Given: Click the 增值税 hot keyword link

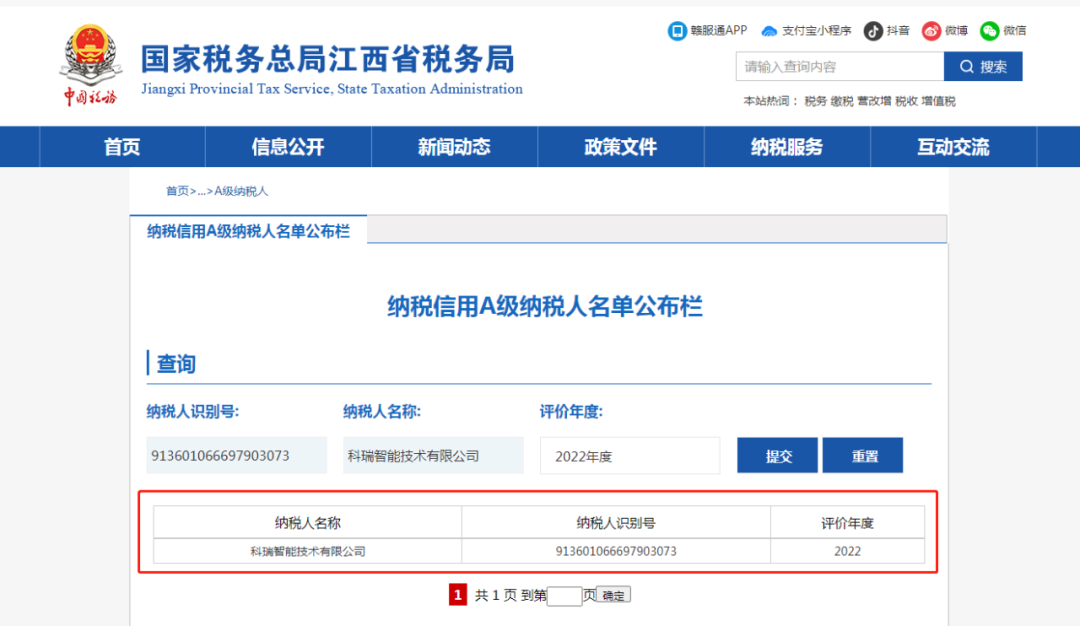Looking at the screenshot, I should tap(938, 101).
